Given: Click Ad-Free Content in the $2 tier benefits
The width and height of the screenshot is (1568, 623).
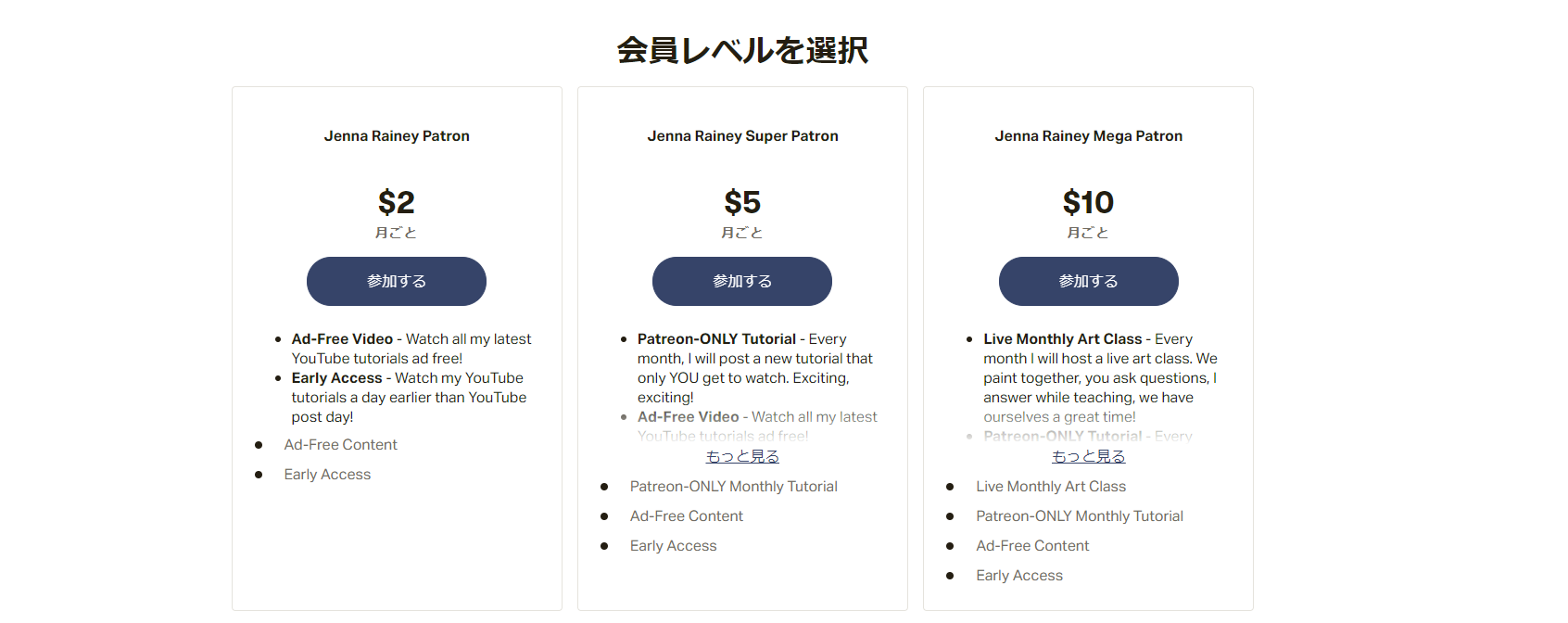Looking at the screenshot, I should click(340, 444).
